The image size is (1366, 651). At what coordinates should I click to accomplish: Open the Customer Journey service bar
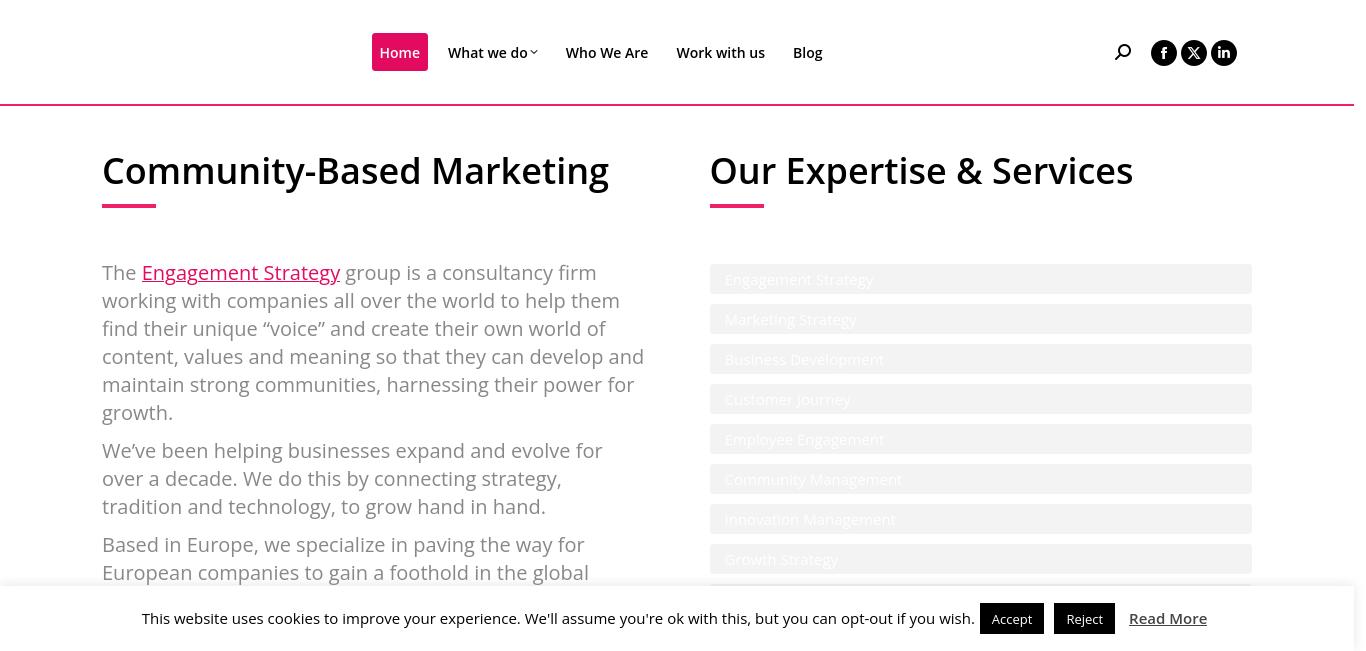pos(981,399)
